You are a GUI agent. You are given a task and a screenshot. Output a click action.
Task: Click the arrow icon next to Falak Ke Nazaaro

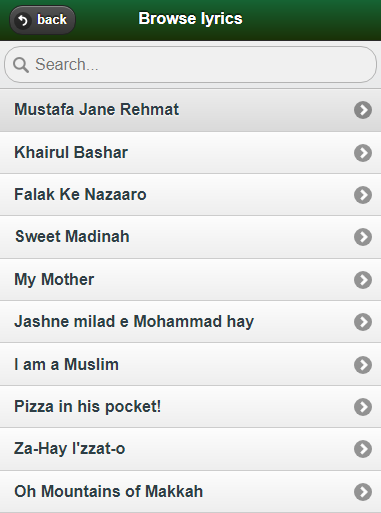(363, 195)
